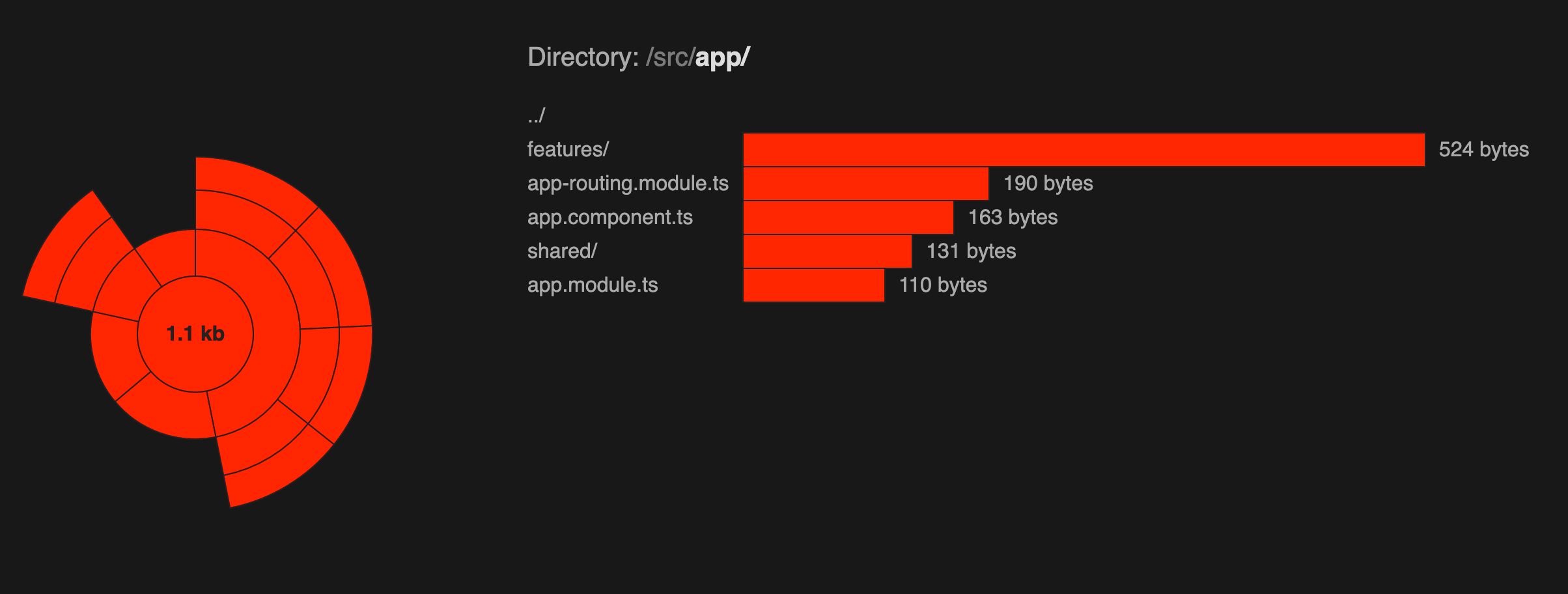
Task: Select app.module.ts in the file list
Action: click(593, 285)
